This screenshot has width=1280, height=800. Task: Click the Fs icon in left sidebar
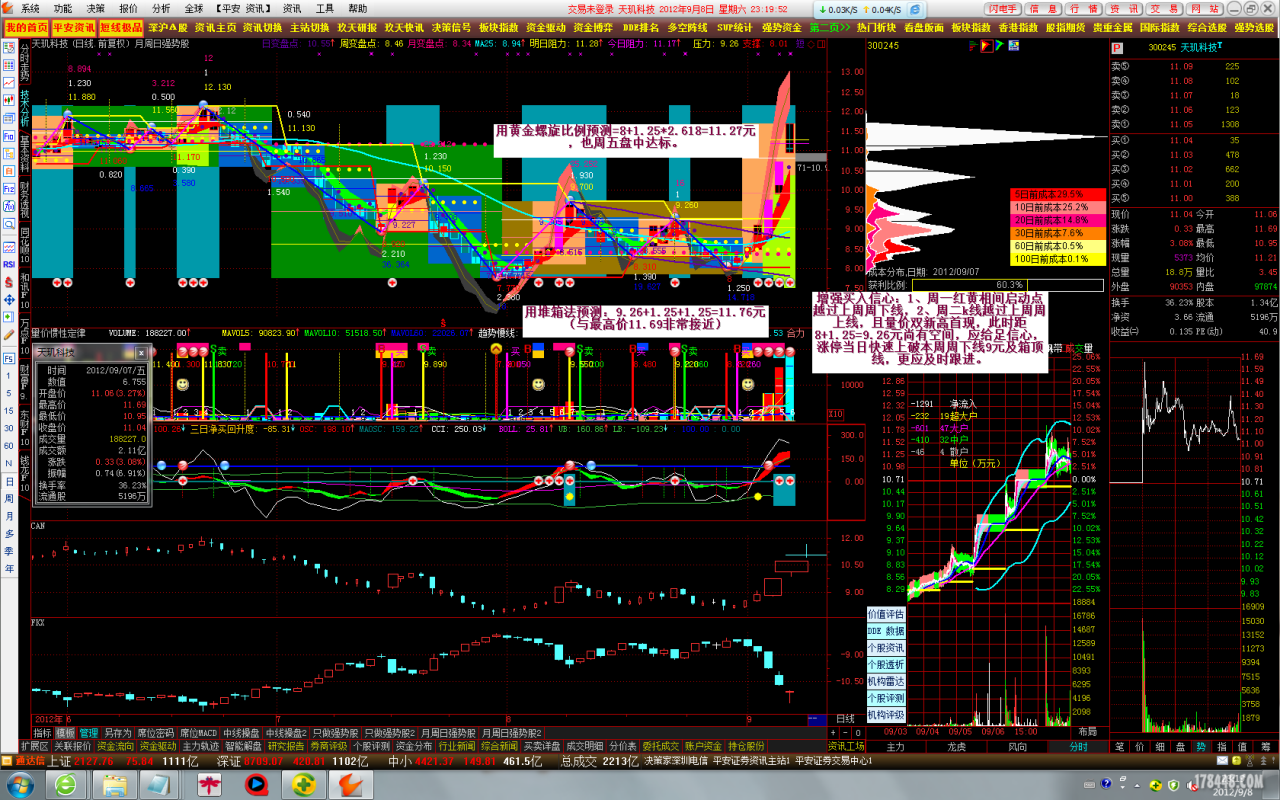coord(8,357)
